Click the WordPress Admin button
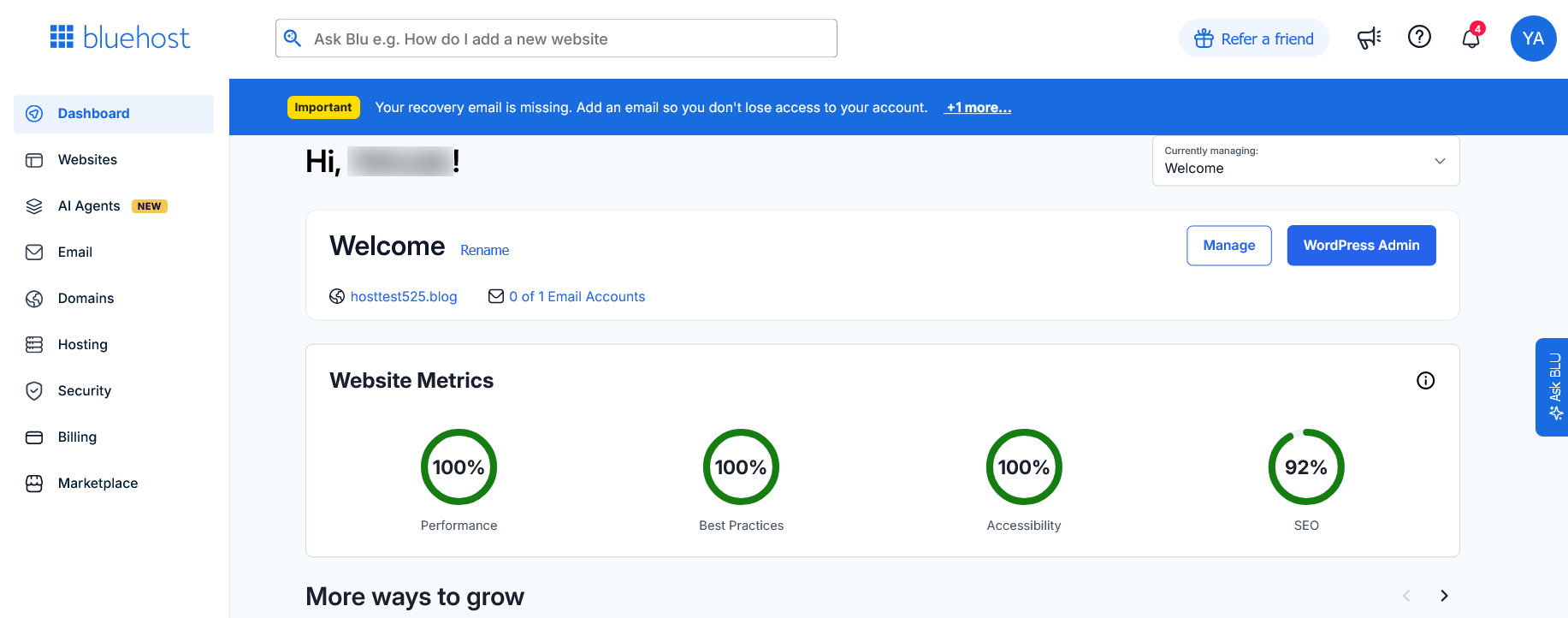 point(1361,246)
